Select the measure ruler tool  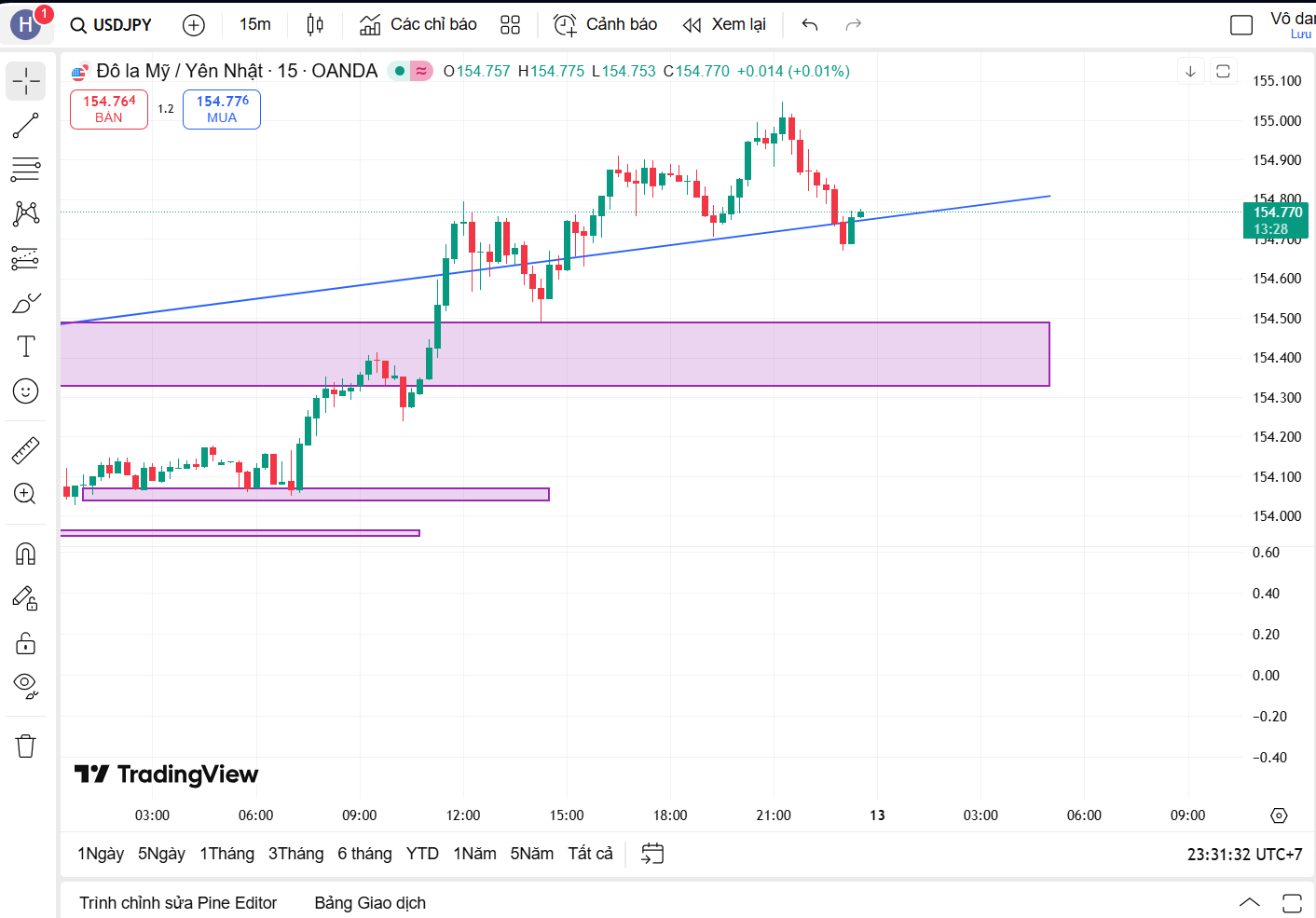25,449
